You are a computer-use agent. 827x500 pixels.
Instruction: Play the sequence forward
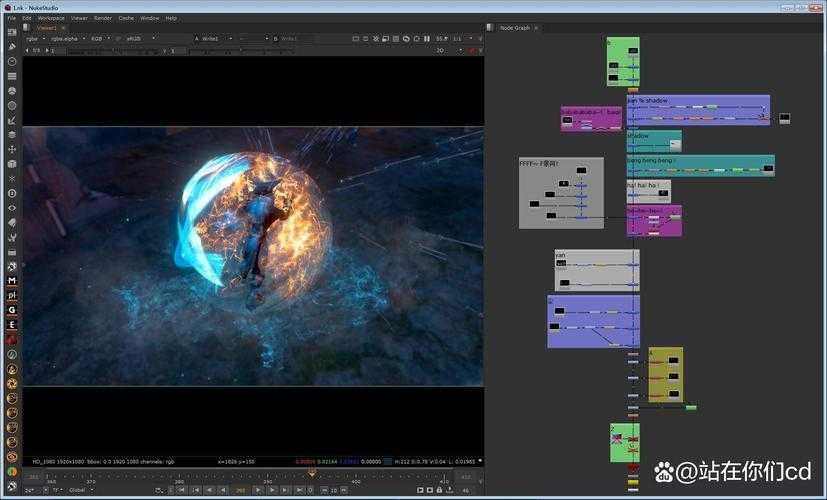click(x=258, y=490)
